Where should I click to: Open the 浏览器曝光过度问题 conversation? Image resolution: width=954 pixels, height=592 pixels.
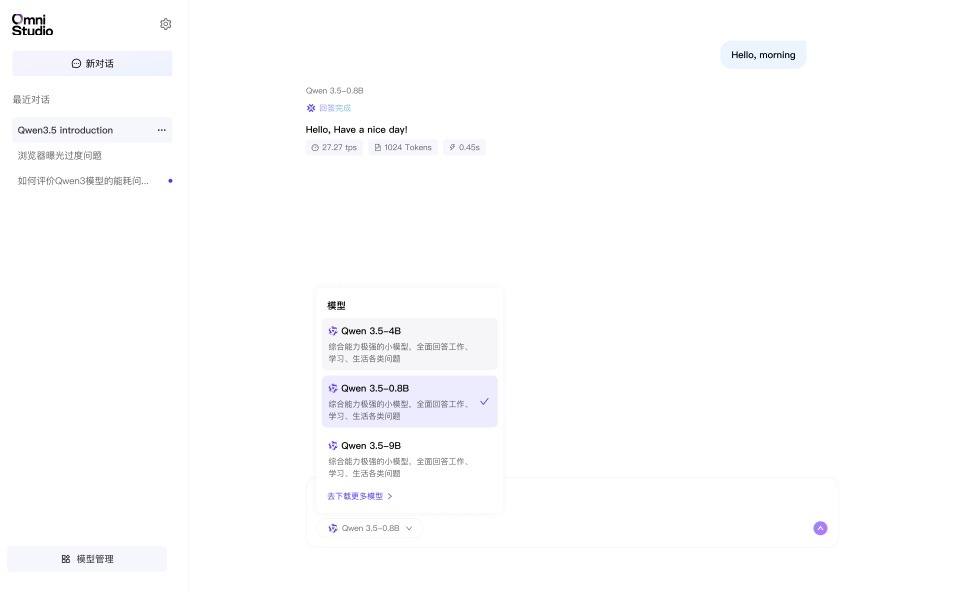60,156
